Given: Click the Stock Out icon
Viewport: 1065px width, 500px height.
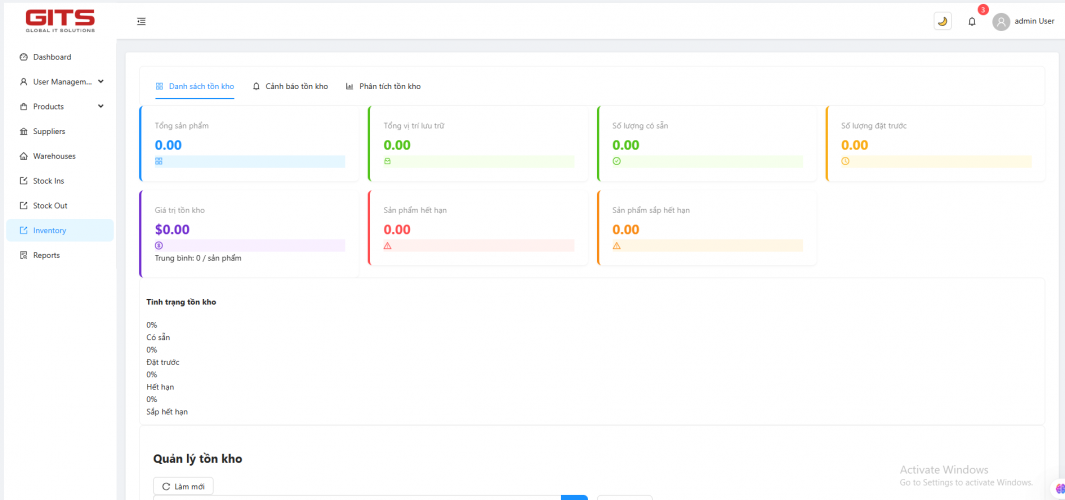Looking at the screenshot, I should tap(24, 205).
